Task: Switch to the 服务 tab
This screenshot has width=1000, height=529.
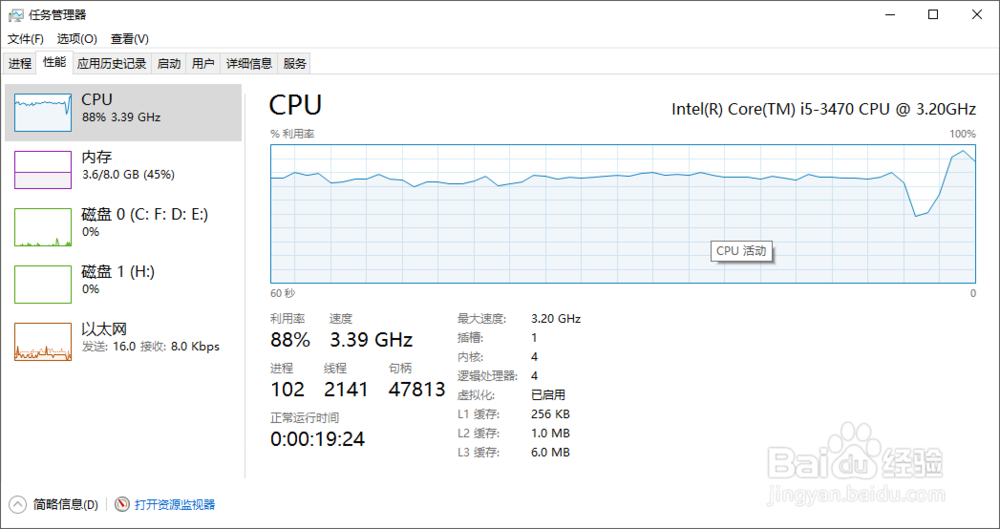Action: click(x=295, y=63)
